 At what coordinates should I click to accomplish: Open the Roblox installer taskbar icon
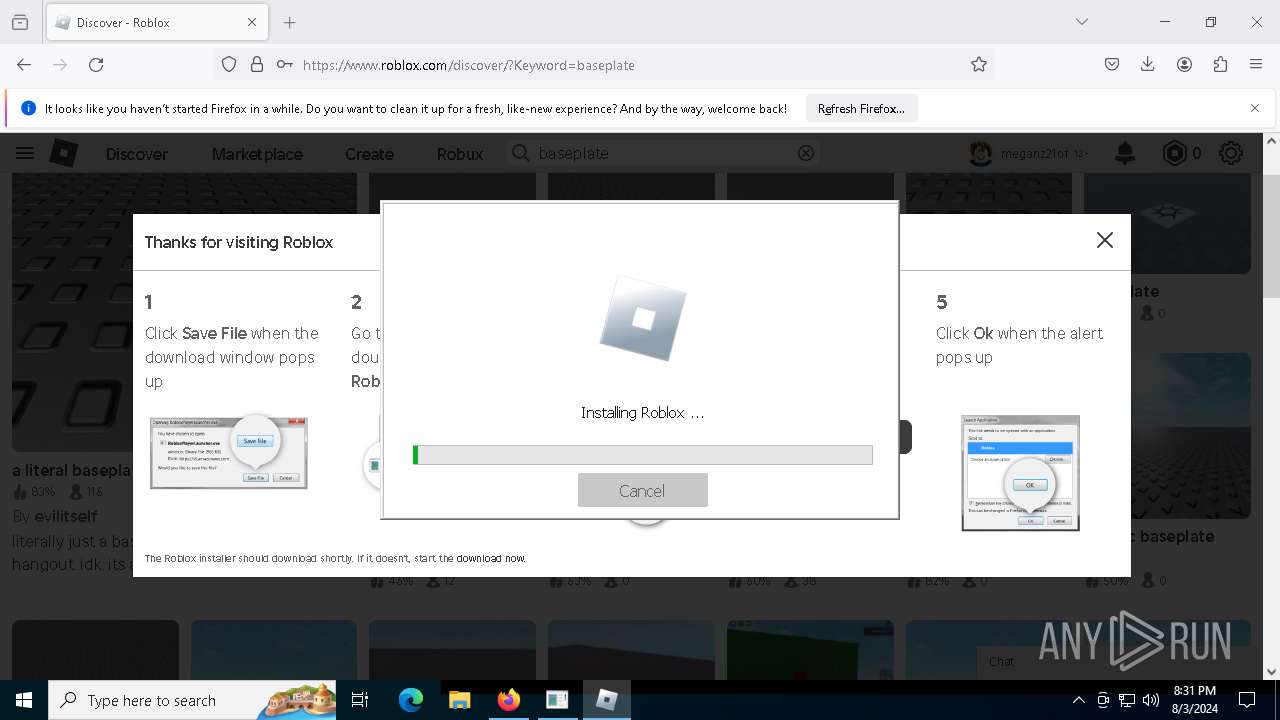point(606,700)
